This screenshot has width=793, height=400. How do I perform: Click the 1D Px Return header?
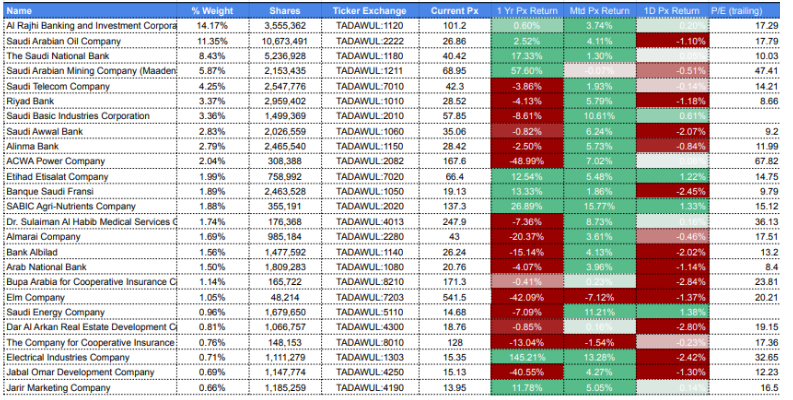672,11
